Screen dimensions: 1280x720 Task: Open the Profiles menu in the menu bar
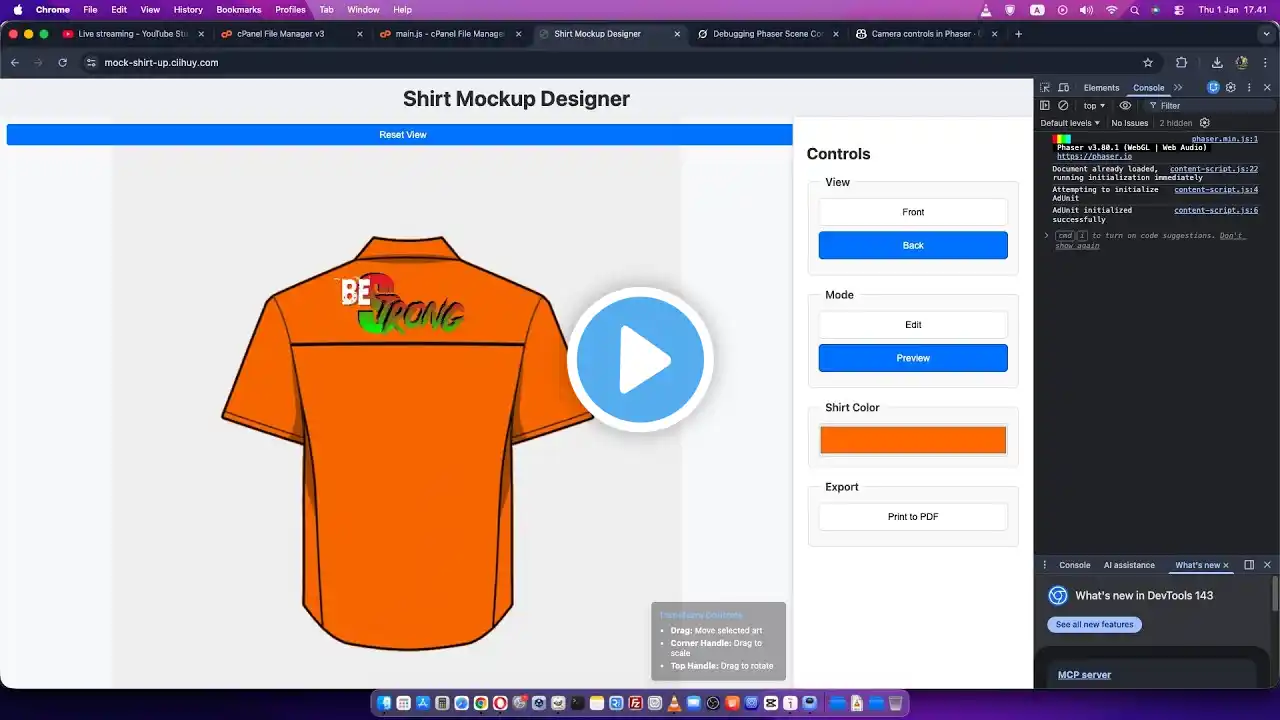coord(290,10)
